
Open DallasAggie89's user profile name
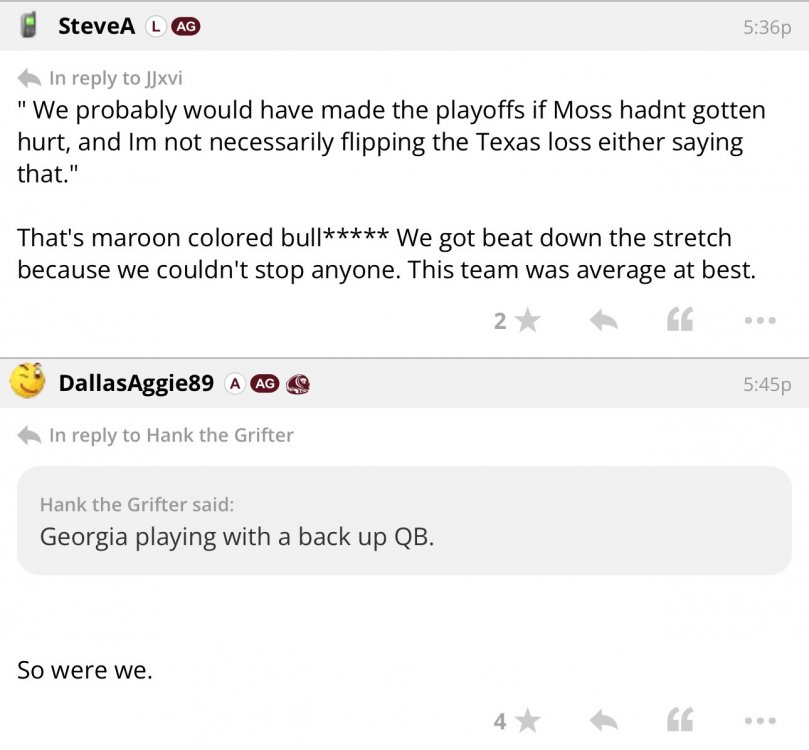(136, 383)
